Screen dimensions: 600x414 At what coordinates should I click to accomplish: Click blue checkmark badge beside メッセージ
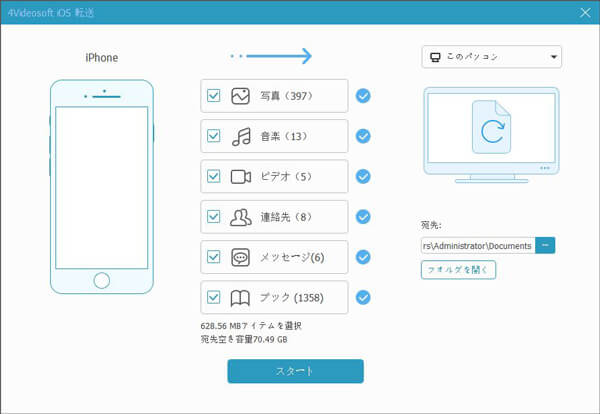click(x=363, y=257)
